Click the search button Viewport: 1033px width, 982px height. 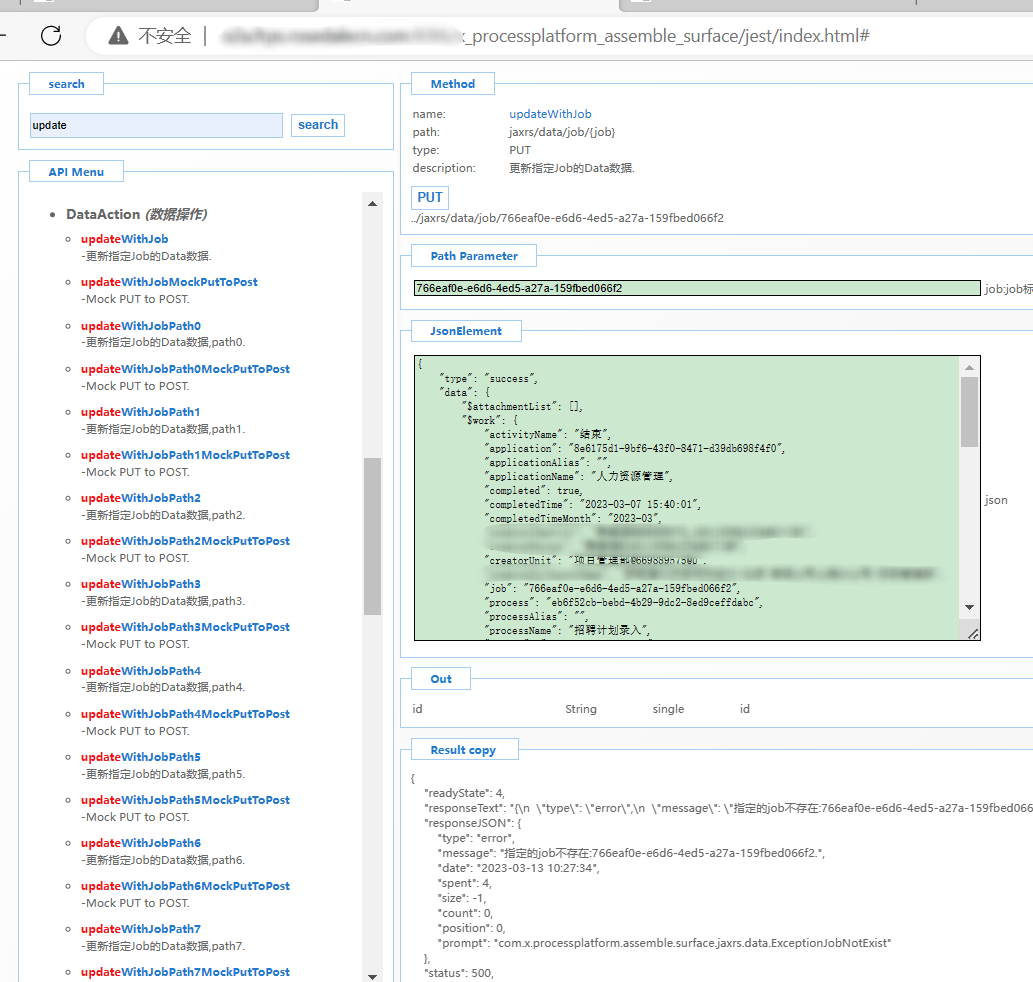[x=318, y=125]
